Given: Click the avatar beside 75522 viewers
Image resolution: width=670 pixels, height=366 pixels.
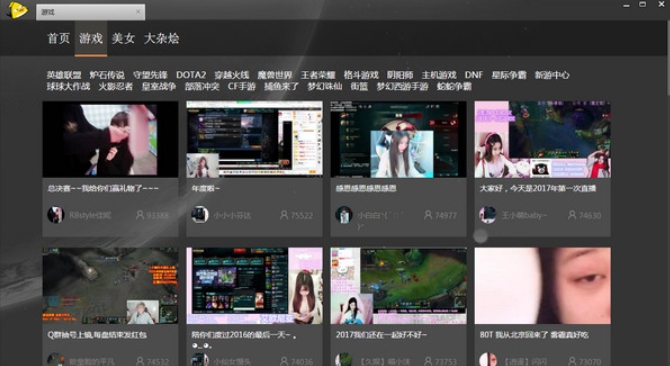Looking at the screenshot, I should 200,215.
